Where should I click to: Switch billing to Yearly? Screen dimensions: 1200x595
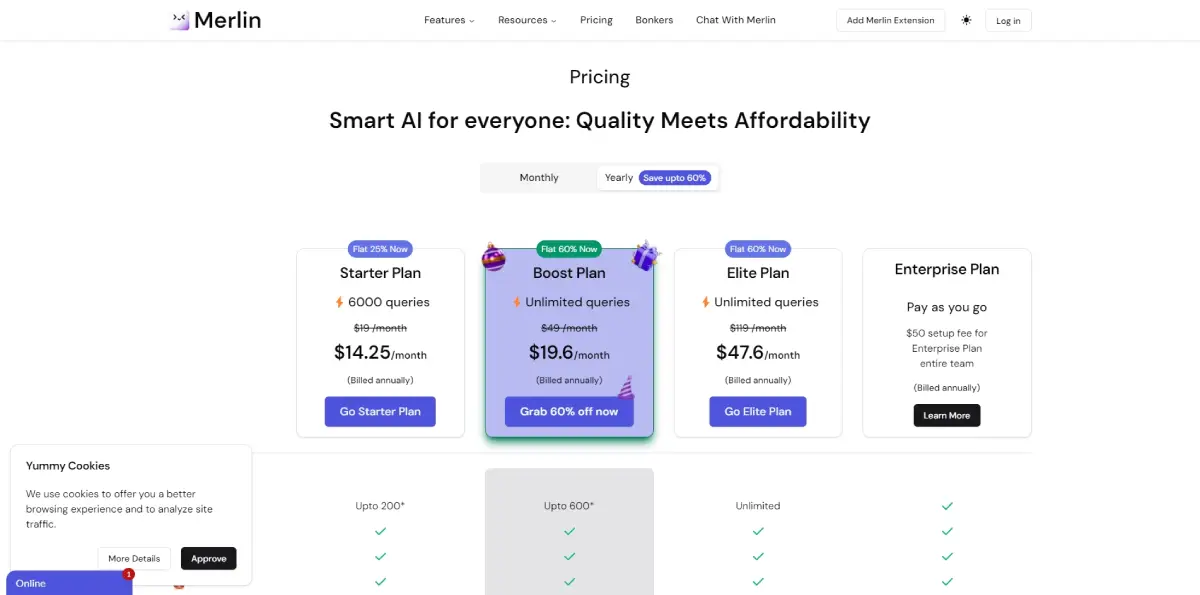pos(618,178)
